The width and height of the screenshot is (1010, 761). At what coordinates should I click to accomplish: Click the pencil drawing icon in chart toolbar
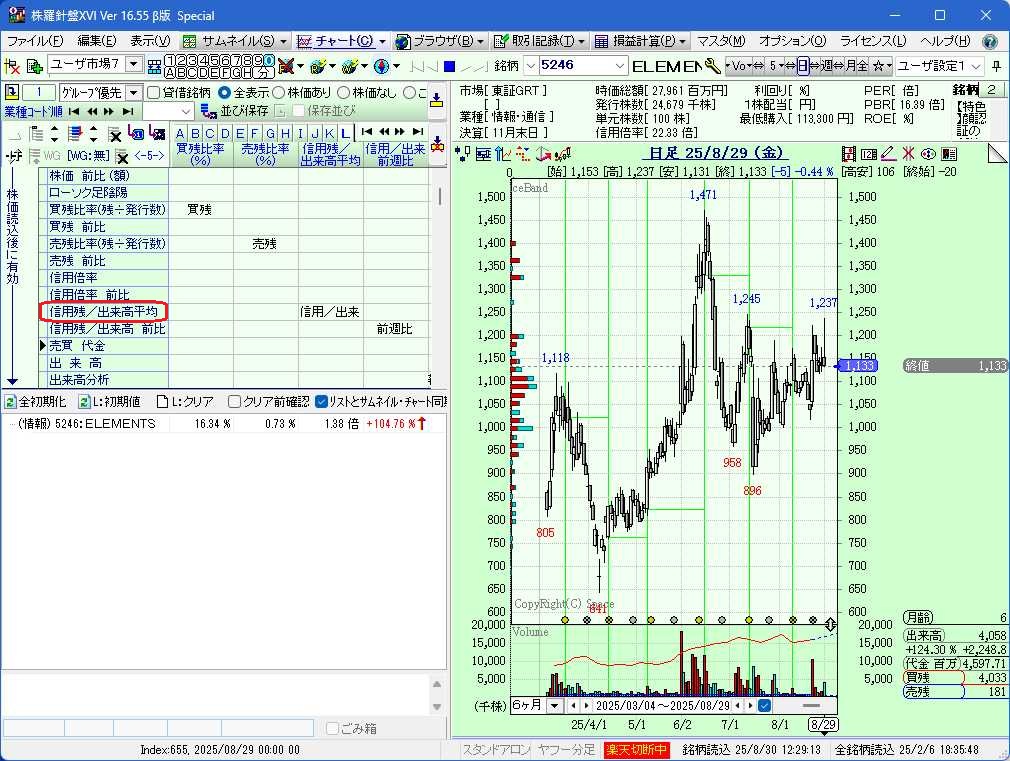click(x=888, y=154)
